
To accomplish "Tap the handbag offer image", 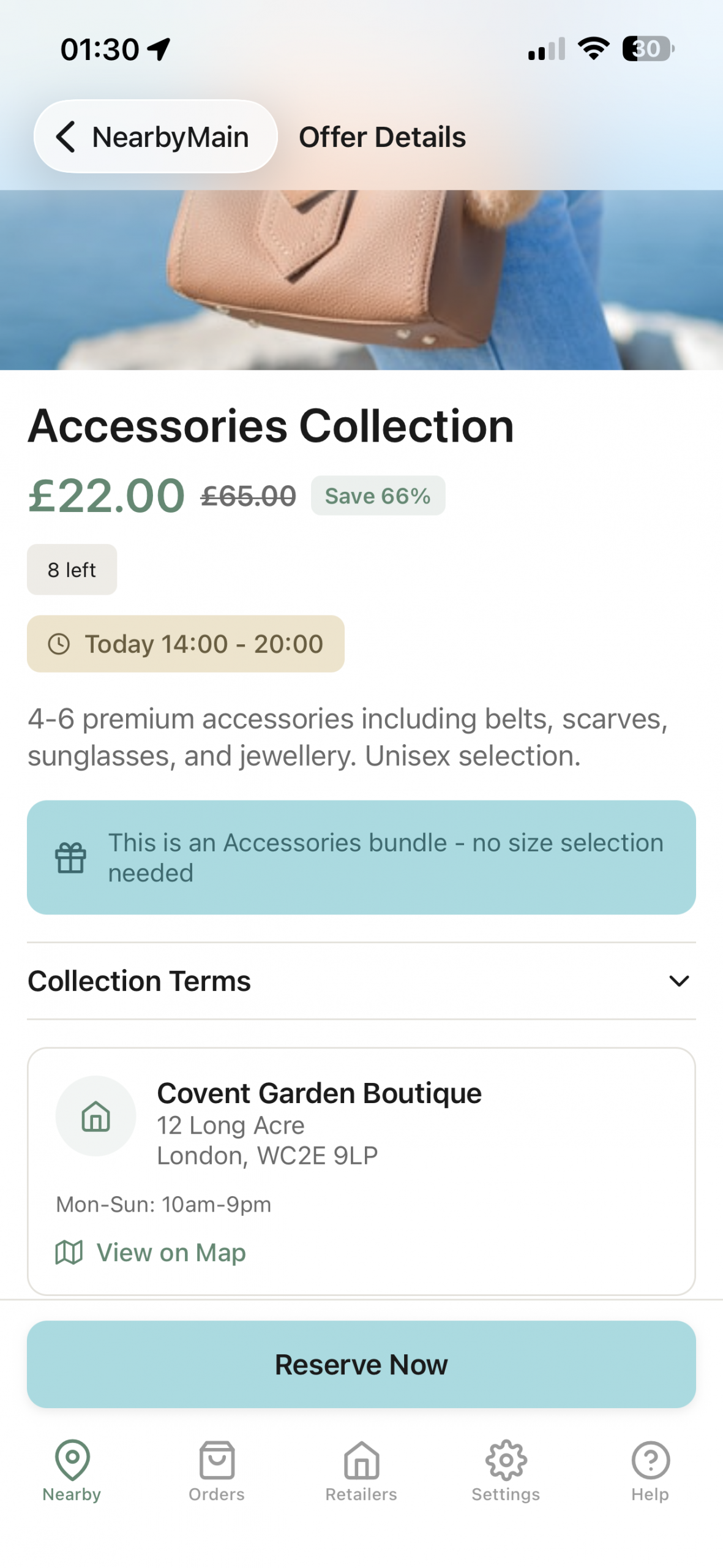I will click(x=361, y=279).
